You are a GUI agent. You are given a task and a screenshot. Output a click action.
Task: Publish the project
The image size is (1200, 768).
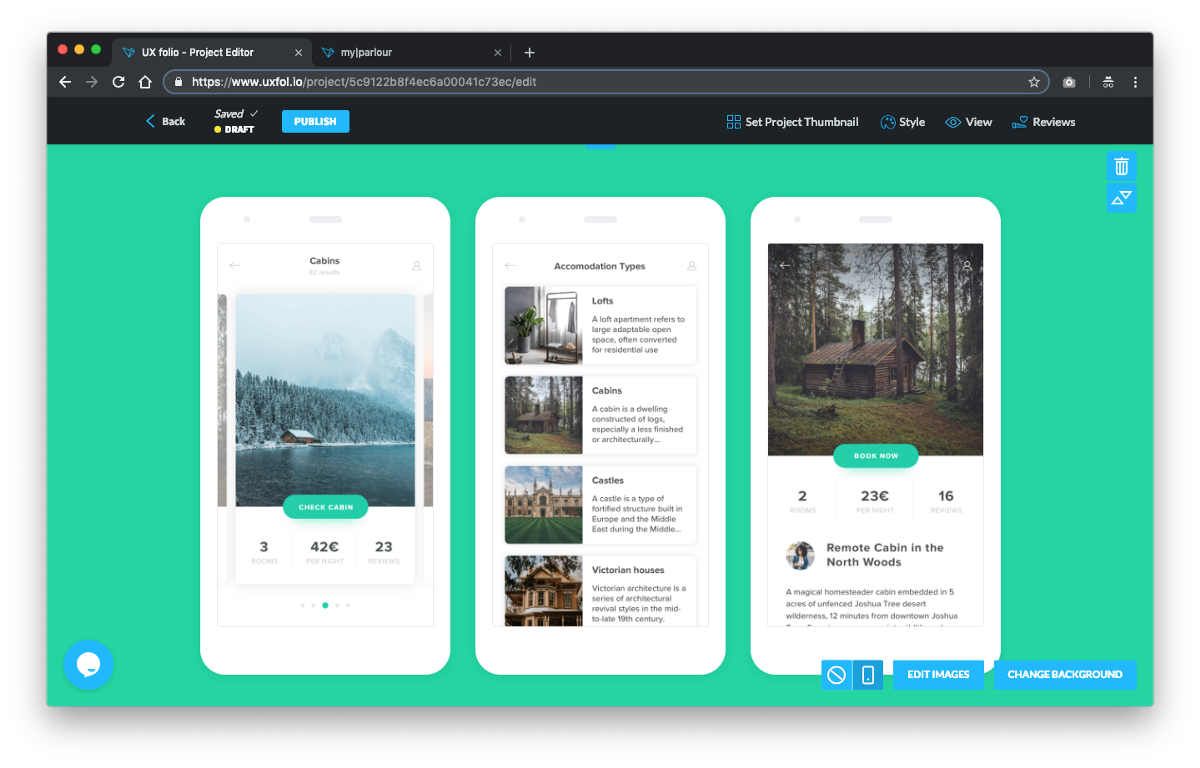click(315, 121)
